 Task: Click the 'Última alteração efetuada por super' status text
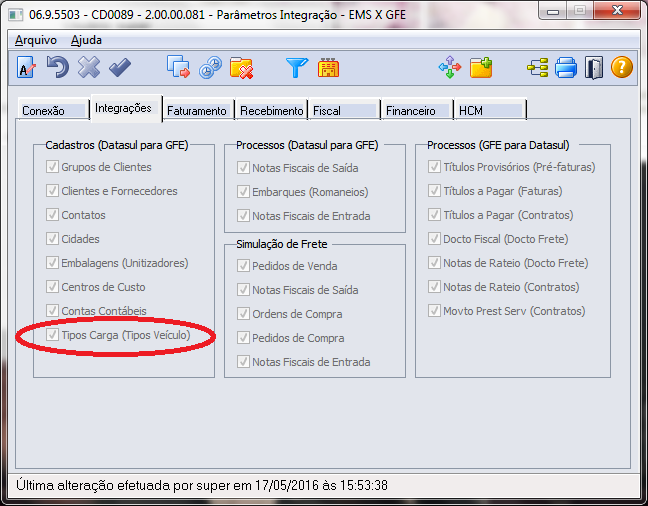click(x=202, y=485)
